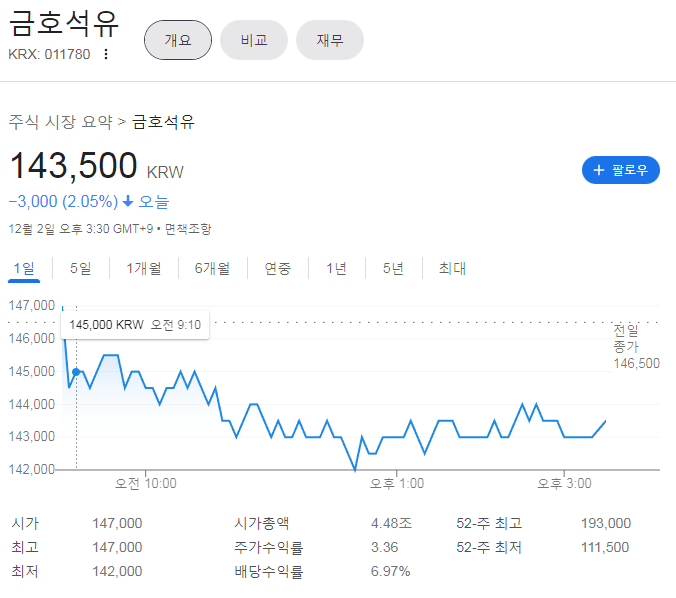Show the 1개월 chart range

[144, 269]
